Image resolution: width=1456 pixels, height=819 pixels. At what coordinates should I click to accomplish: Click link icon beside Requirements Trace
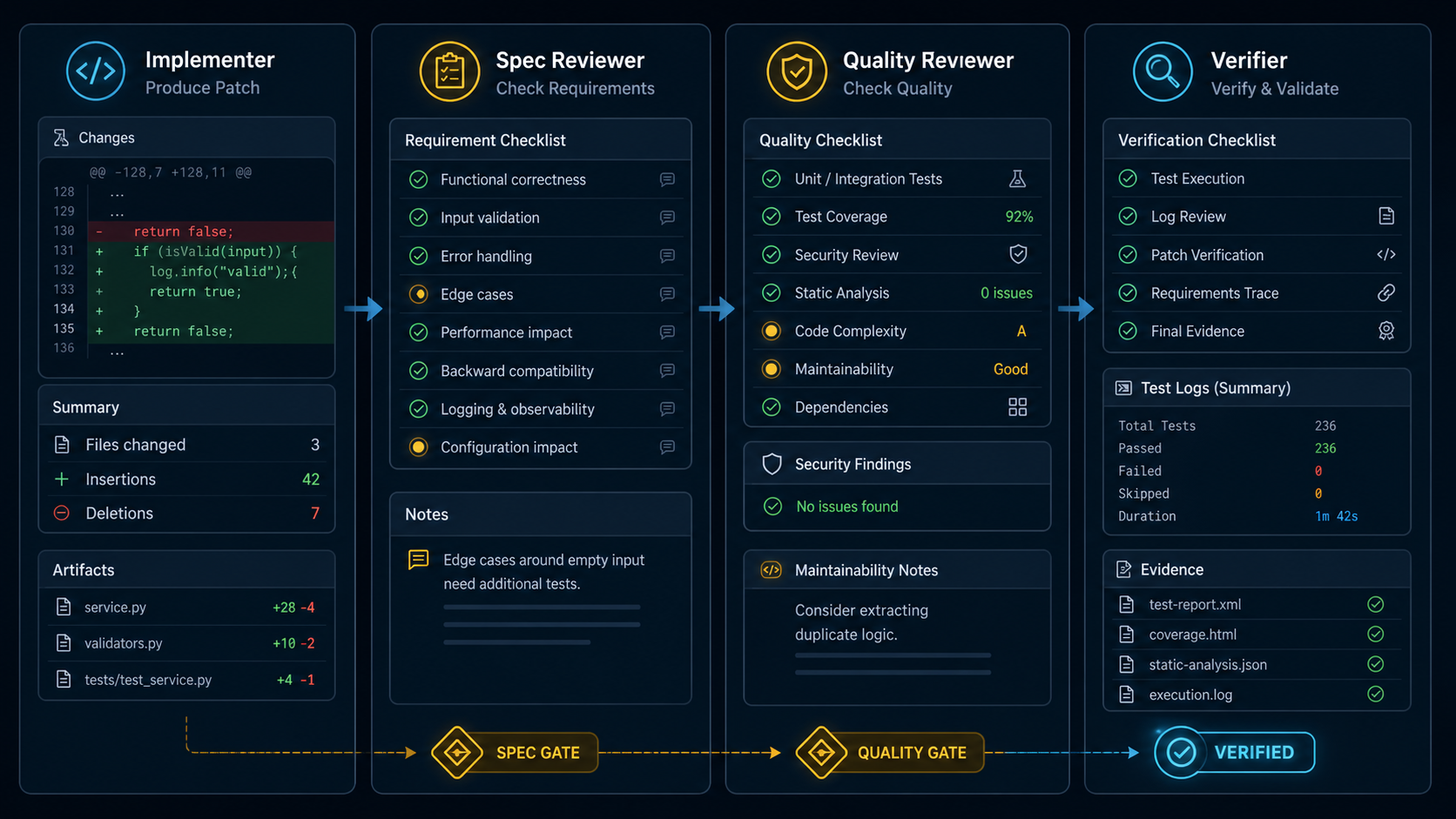tap(1386, 292)
